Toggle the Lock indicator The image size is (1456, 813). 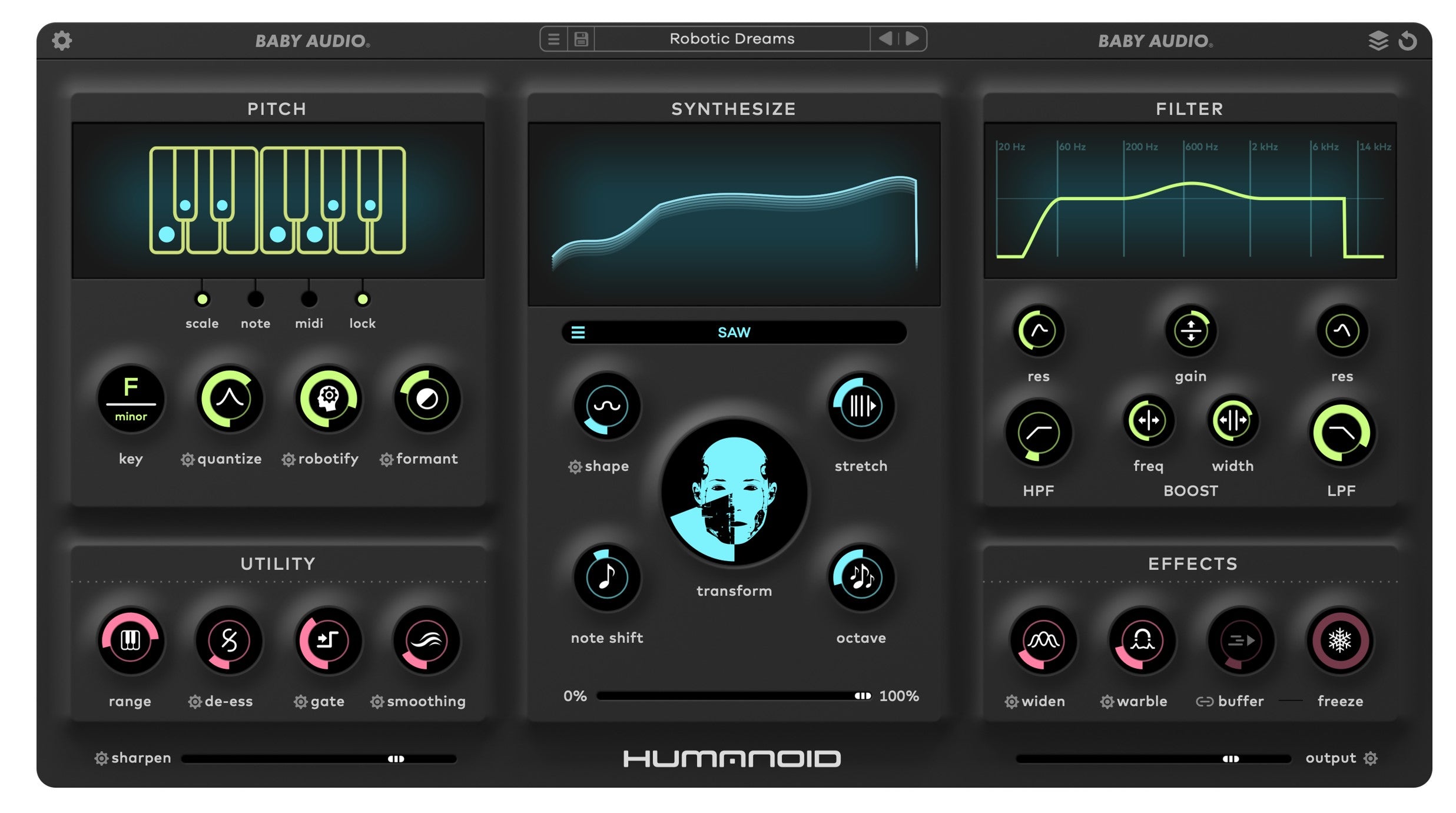363,299
